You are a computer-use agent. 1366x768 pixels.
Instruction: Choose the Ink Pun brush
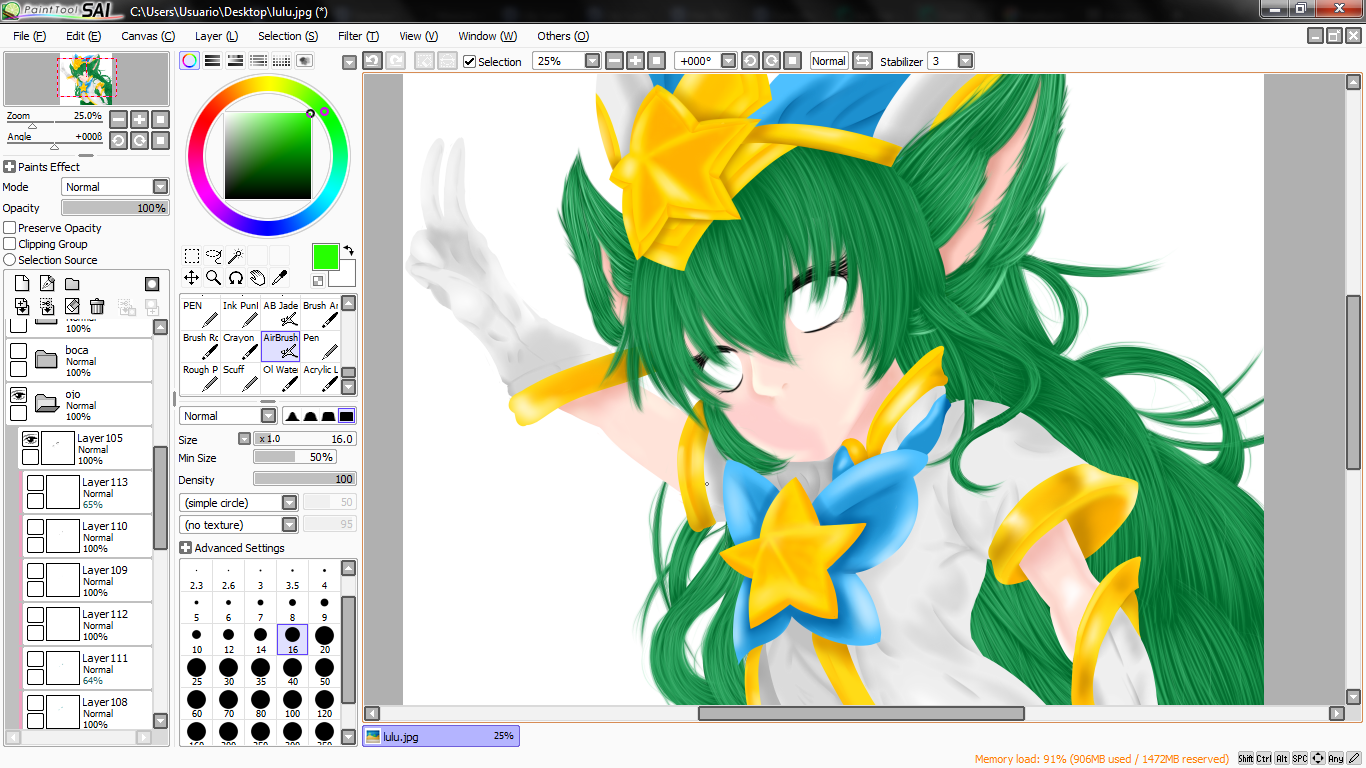[x=240, y=313]
